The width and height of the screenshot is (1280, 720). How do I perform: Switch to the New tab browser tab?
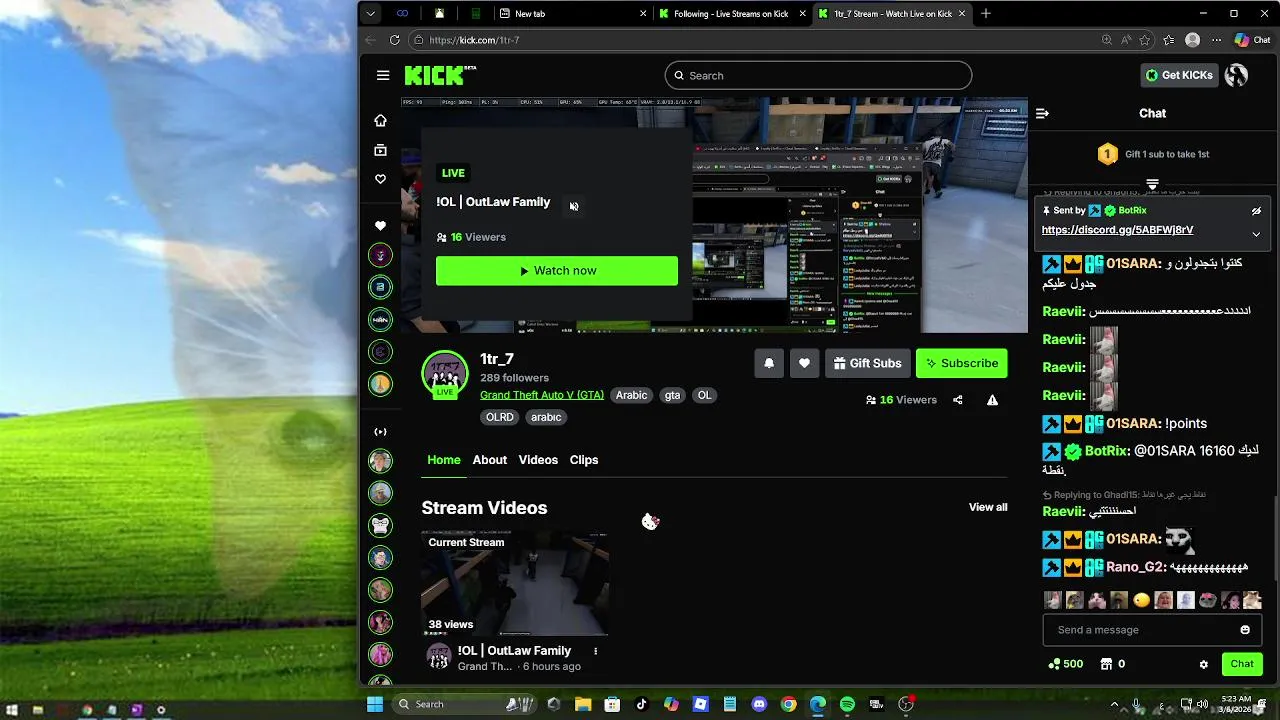(x=573, y=14)
